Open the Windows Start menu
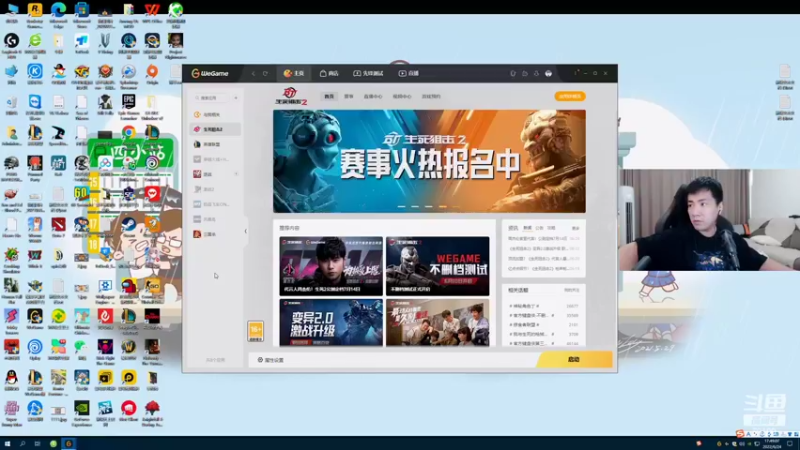800x450 pixels. click(x=7, y=444)
